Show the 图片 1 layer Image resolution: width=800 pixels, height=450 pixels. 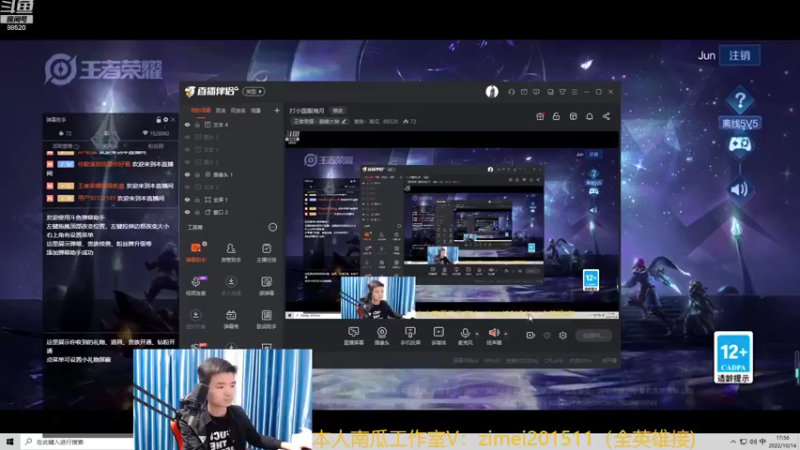[187, 137]
